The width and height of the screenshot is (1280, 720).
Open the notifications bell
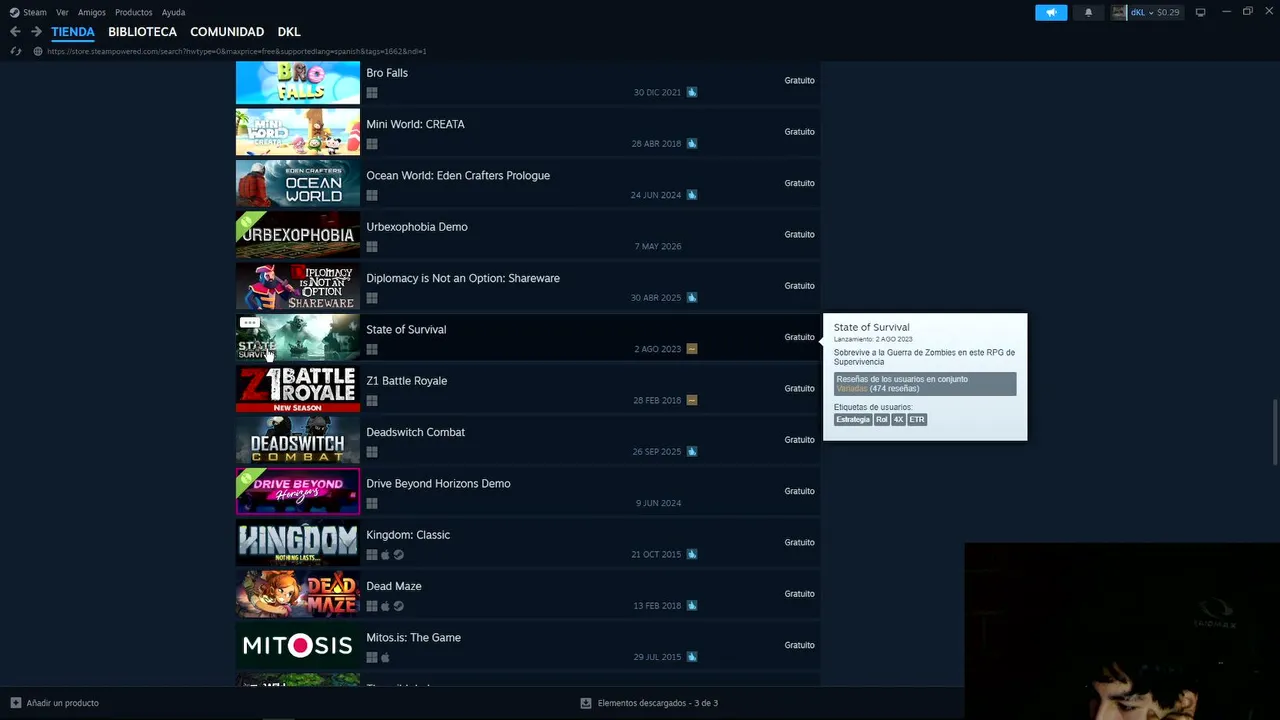pos(1088,12)
